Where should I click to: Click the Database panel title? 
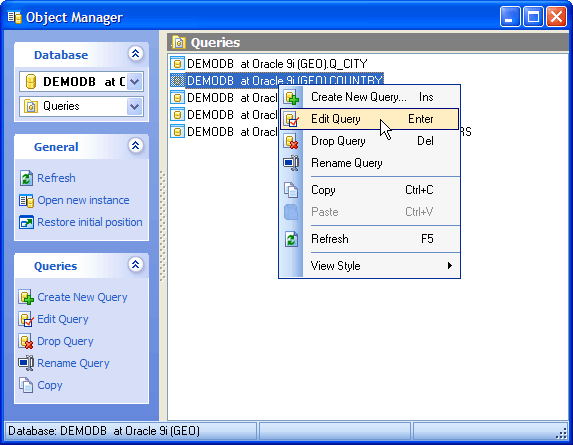(x=61, y=55)
